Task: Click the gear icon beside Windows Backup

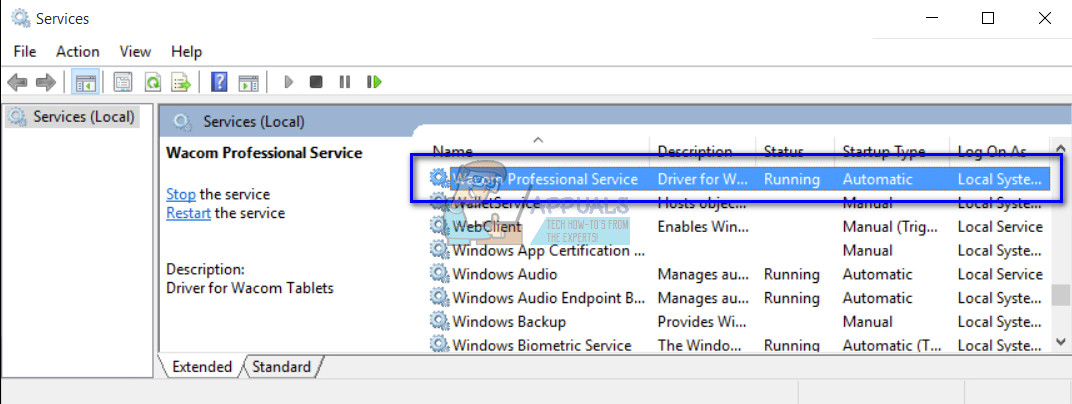Action: pos(439,321)
